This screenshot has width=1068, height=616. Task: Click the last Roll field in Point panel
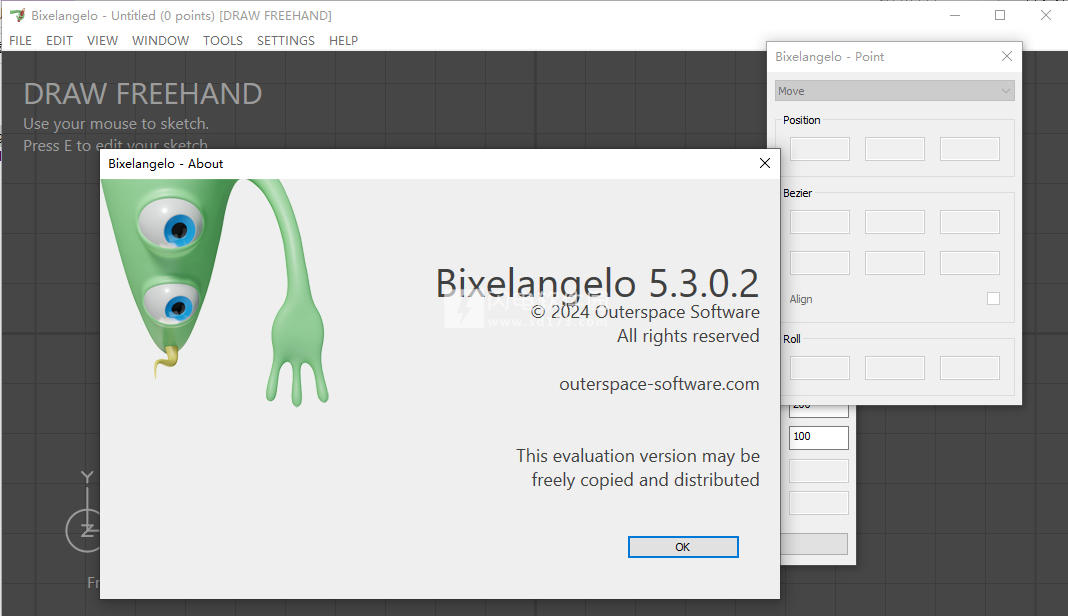point(969,368)
